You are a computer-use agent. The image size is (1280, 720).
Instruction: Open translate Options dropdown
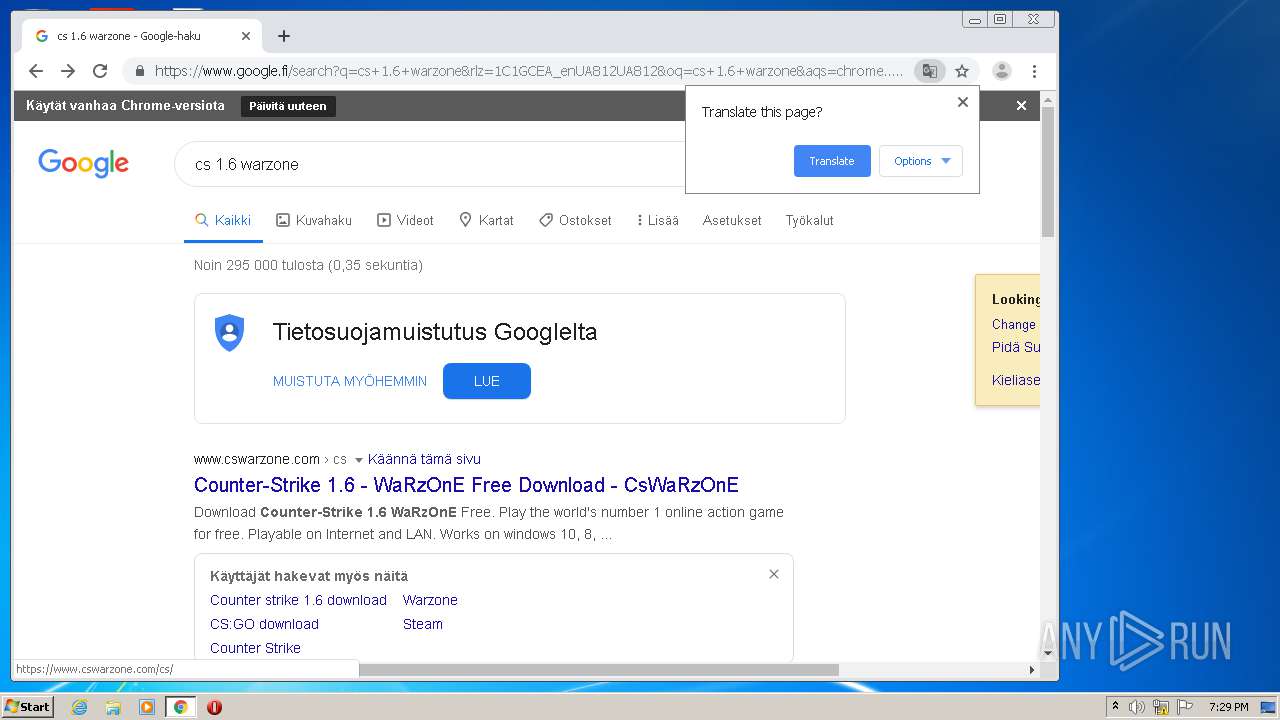pyautogui.click(x=921, y=161)
